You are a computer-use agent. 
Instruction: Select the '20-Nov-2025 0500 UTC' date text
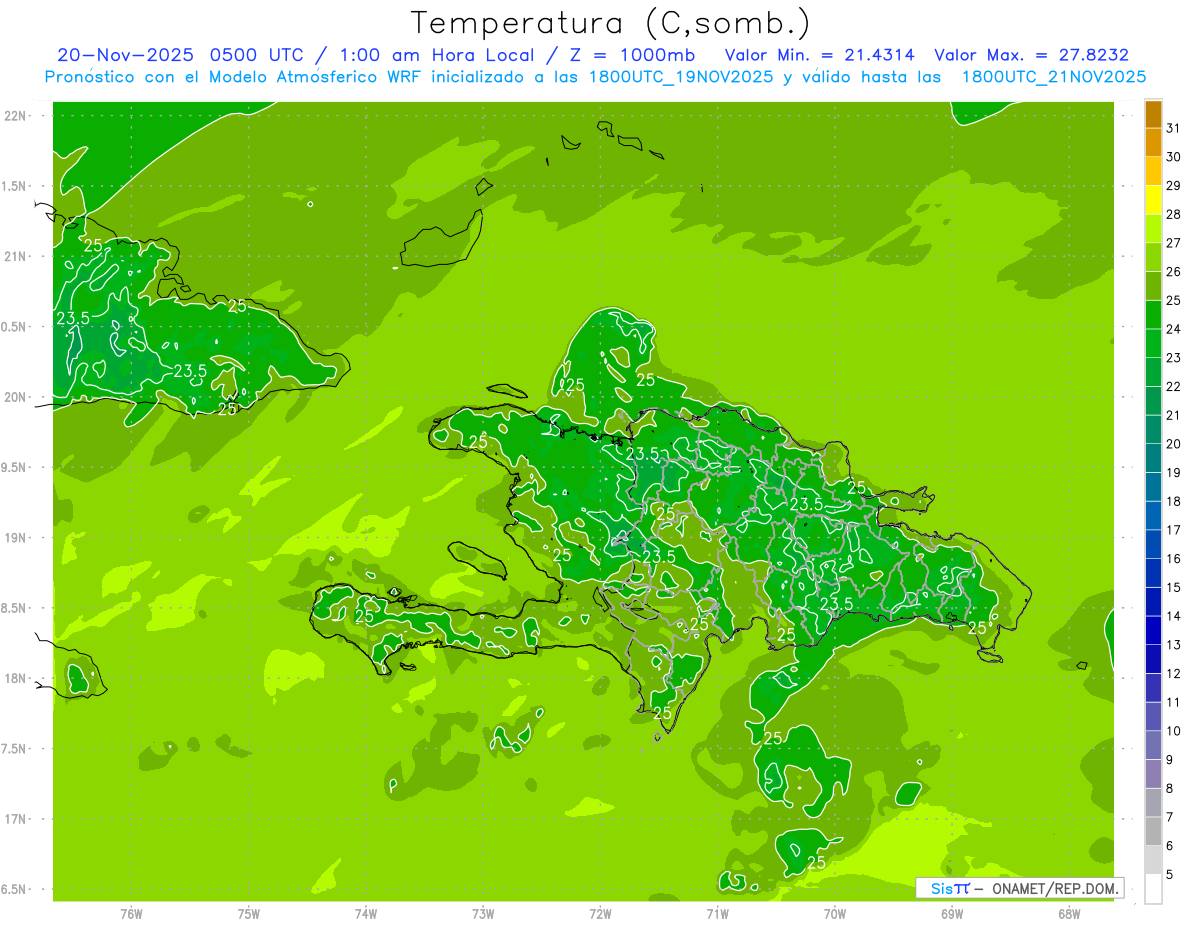[x=181, y=55]
